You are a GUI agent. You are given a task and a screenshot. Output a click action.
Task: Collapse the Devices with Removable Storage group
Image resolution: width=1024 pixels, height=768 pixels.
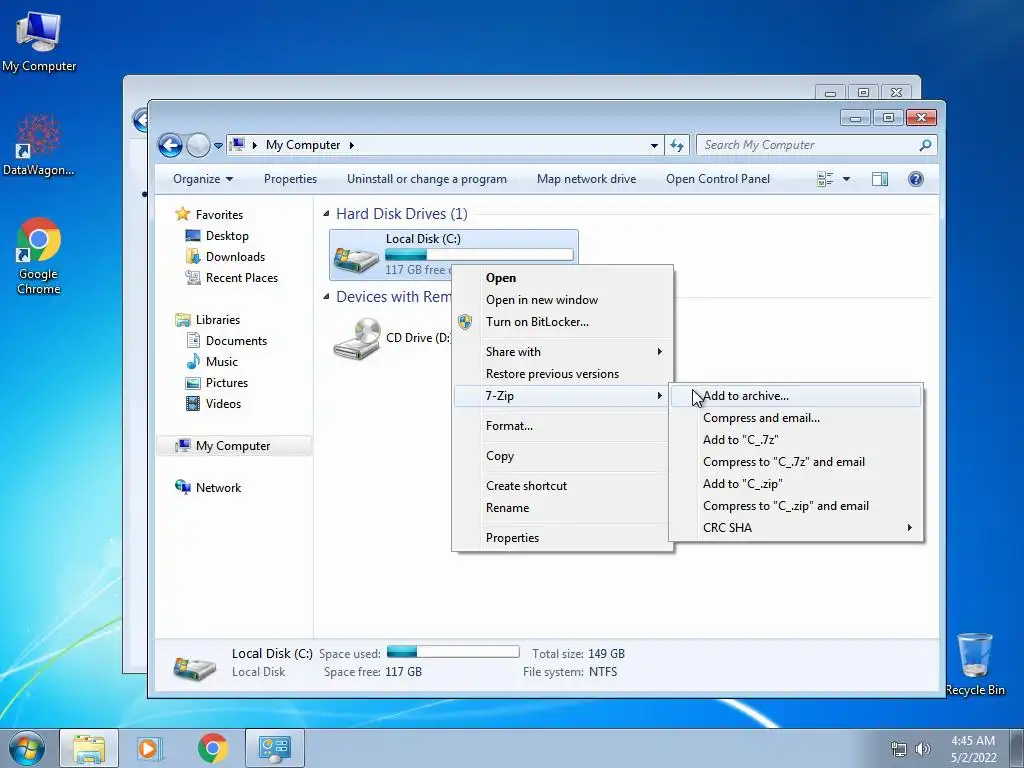point(326,296)
